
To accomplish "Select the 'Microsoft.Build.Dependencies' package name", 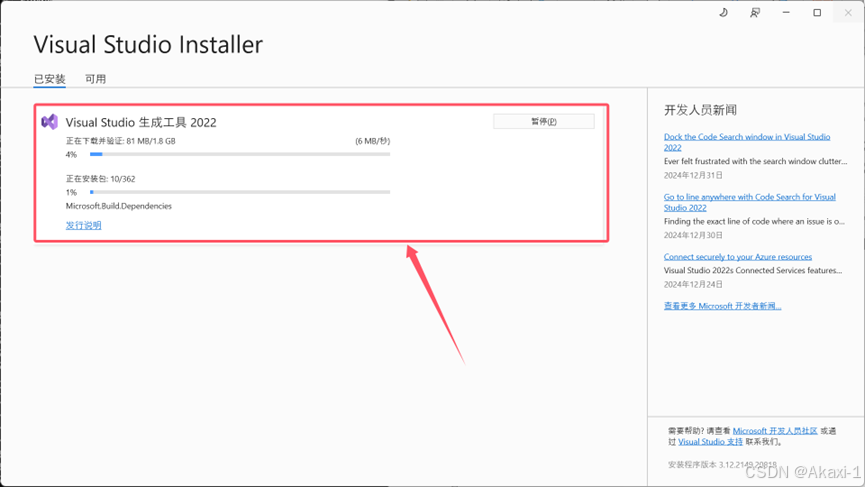I will pyautogui.click(x=119, y=206).
